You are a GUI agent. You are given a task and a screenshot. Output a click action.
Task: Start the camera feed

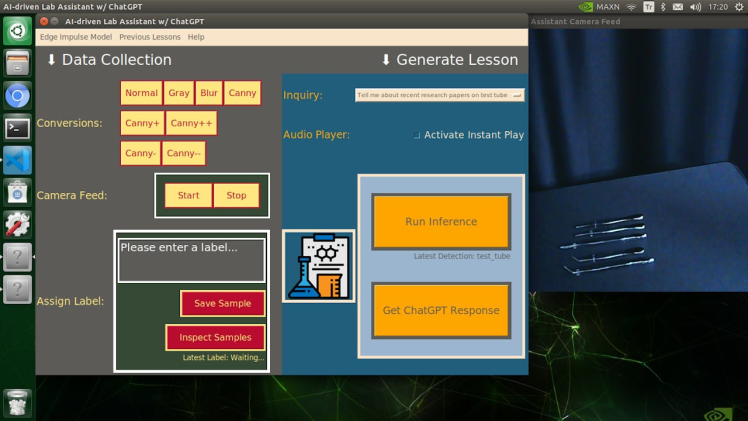[x=188, y=195]
